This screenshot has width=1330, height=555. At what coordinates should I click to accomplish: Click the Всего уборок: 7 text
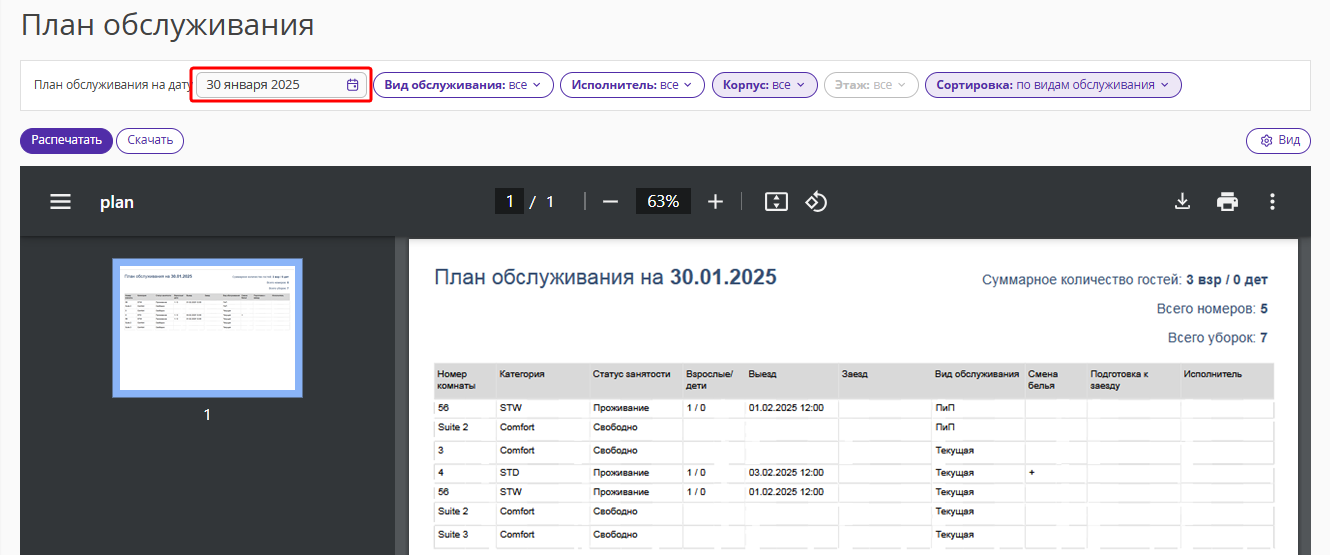pyautogui.click(x=1218, y=339)
